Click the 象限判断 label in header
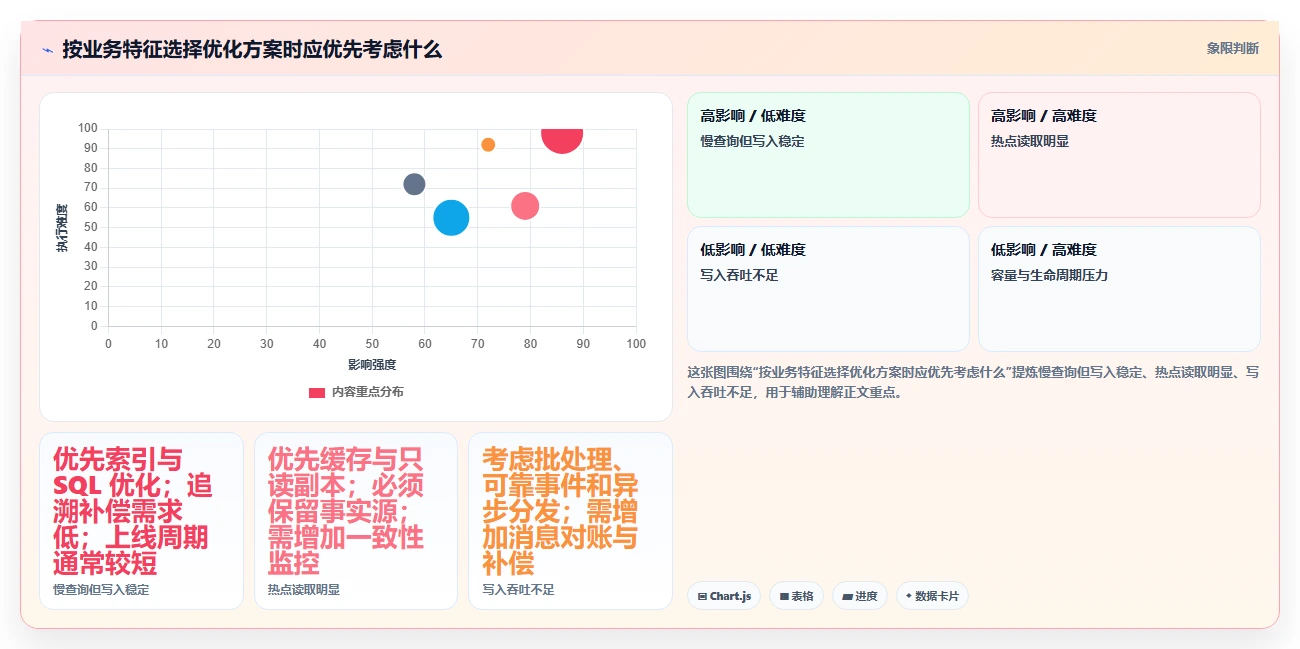The width and height of the screenshot is (1300, 649). coord(1232,48)
